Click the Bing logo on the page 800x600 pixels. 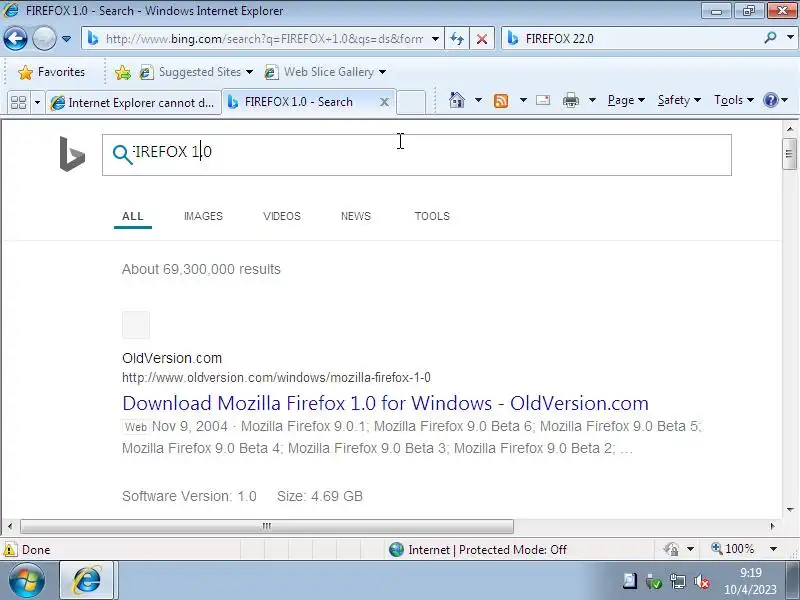(x=72, y=154)
